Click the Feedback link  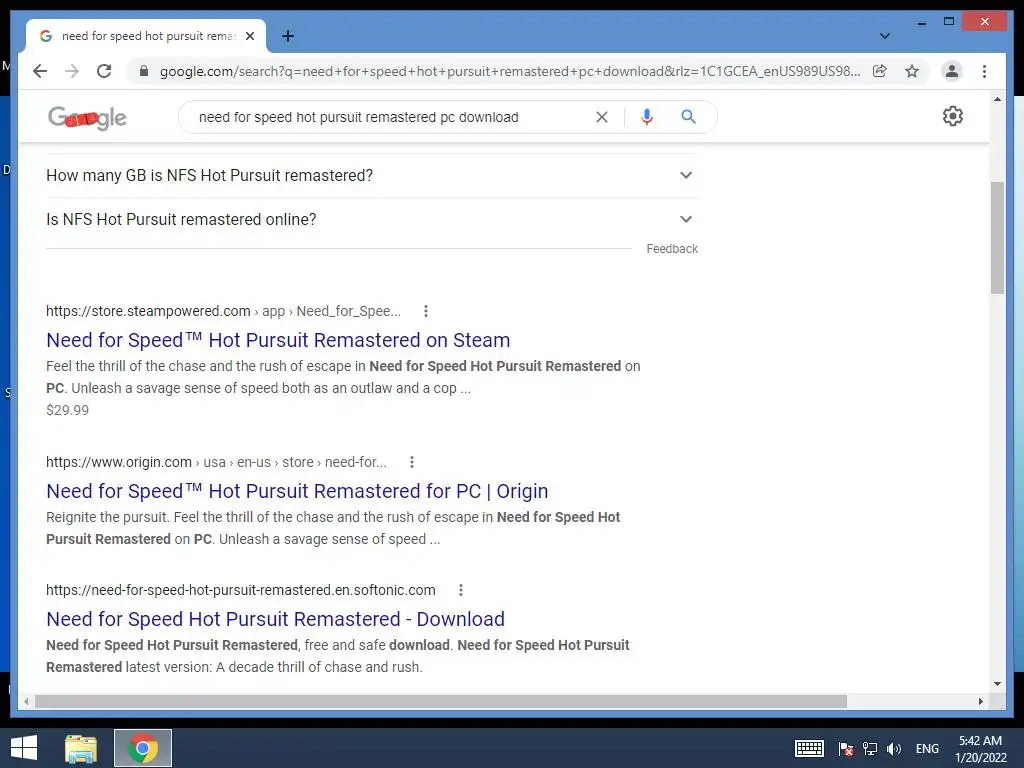click(672, 249)
